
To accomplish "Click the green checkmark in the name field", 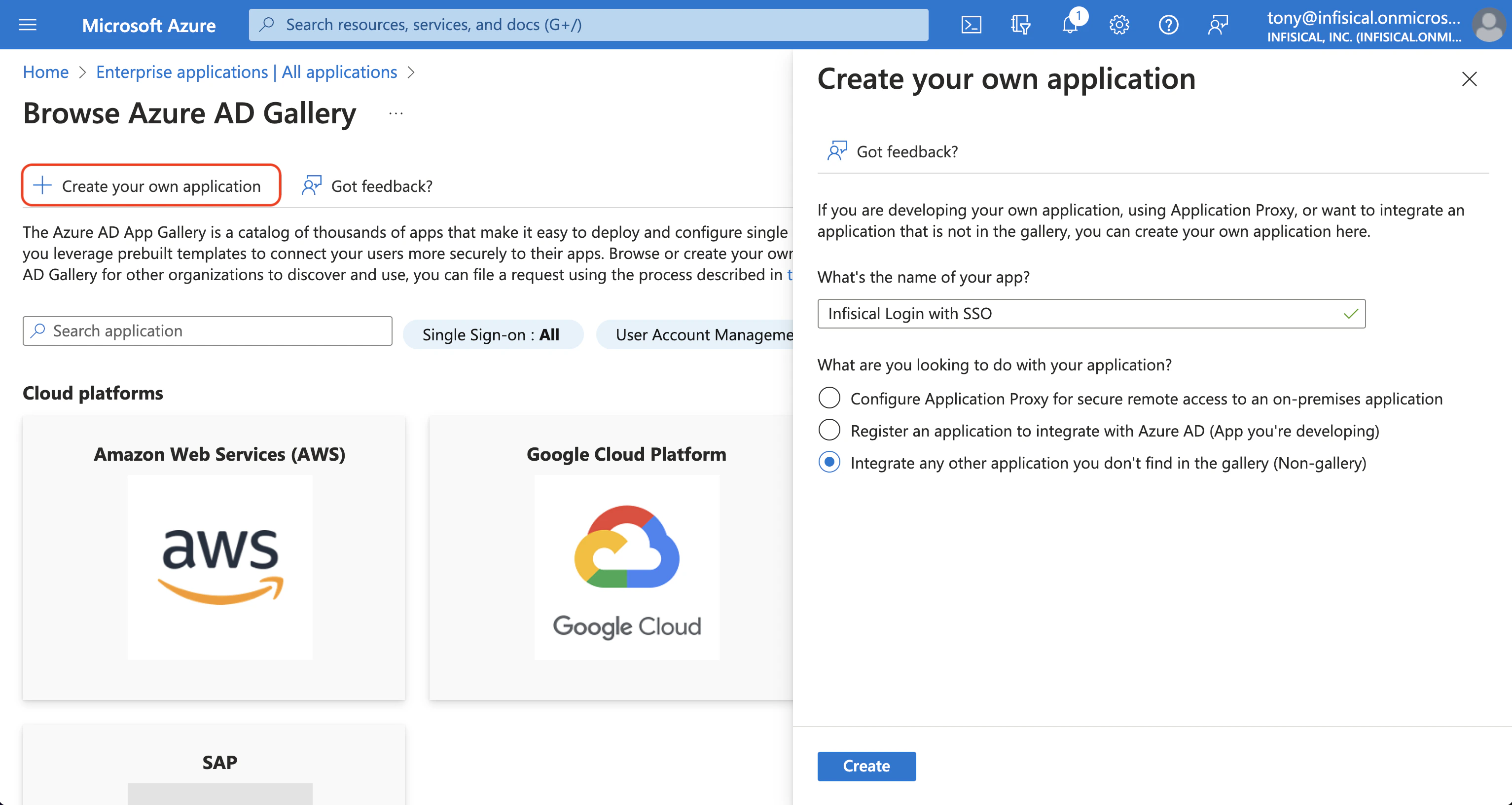I will [x=1351, y=314].
